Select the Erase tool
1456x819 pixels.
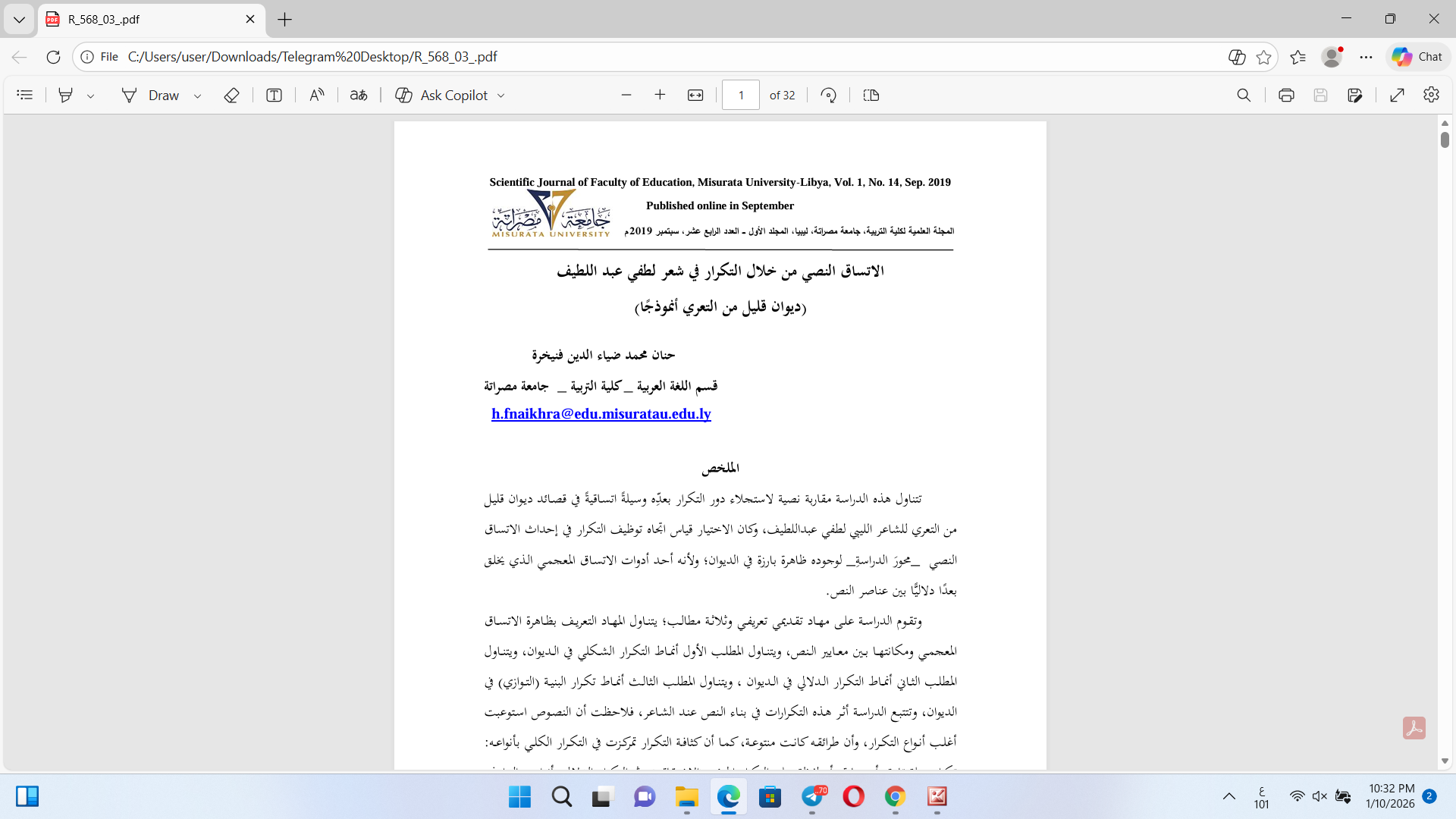pos(232,95)
